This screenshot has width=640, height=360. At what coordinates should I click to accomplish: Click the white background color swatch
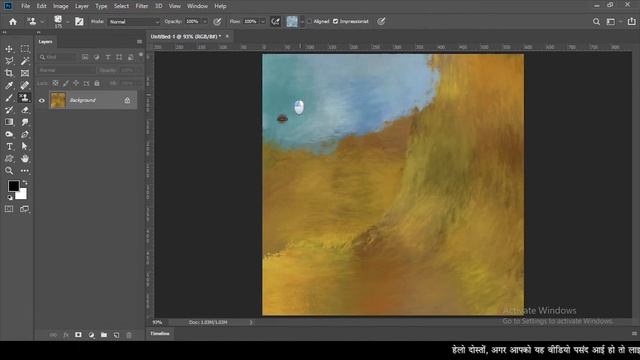pyautogui.click(x=22, y=195)
